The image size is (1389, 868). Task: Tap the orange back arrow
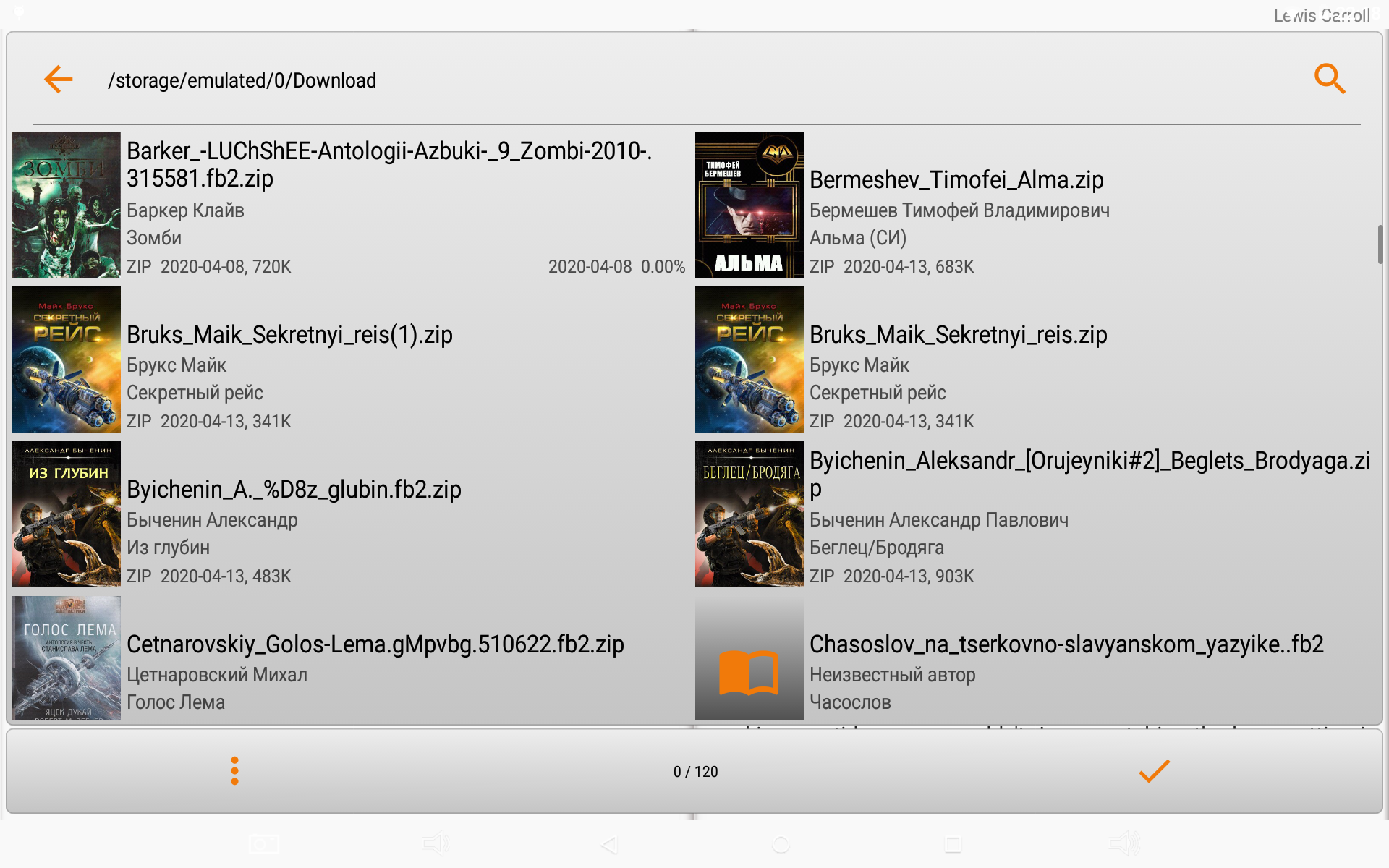tap(59, 80)
